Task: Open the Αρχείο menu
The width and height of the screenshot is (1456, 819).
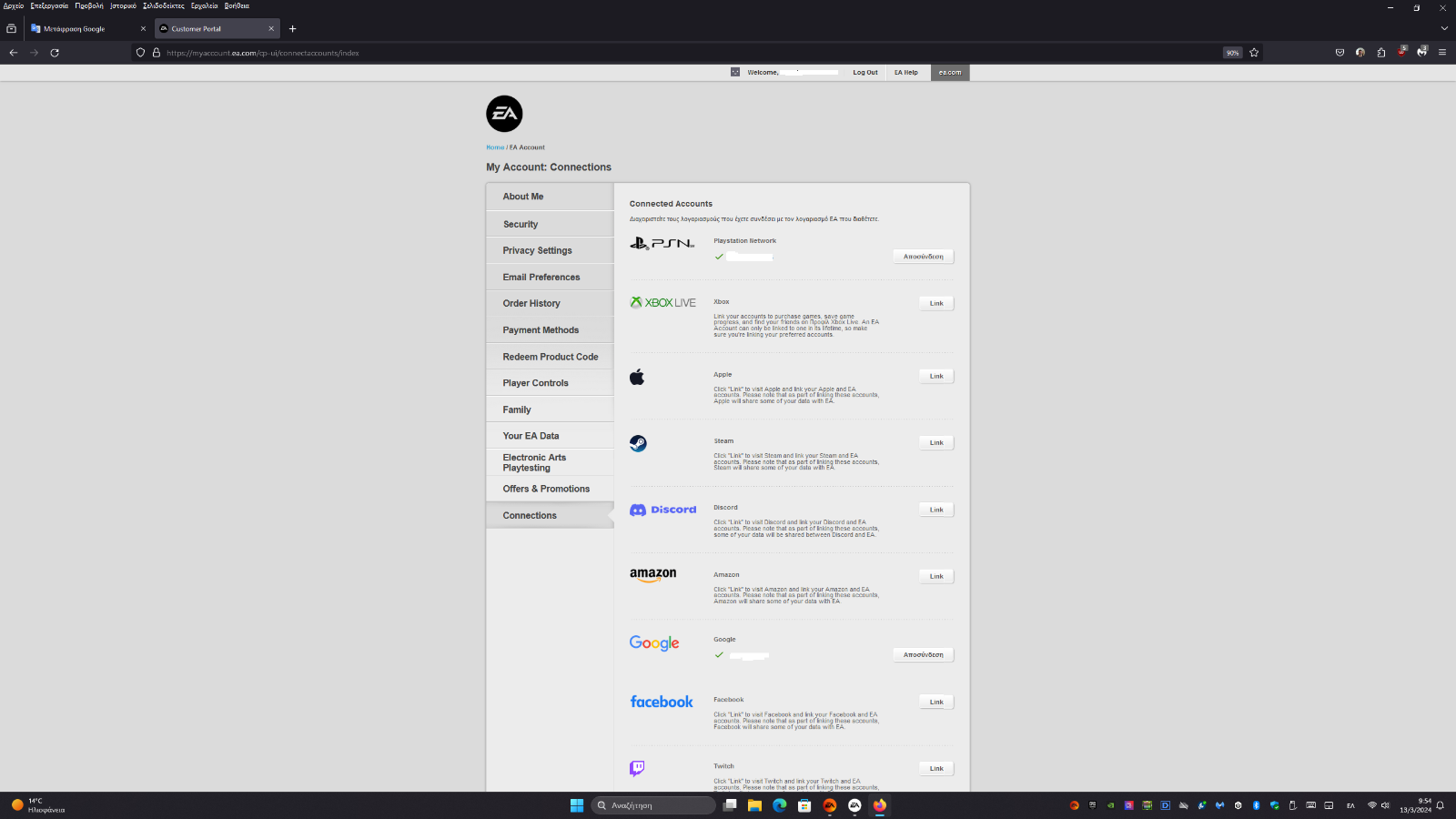Action: click(14, 5)
